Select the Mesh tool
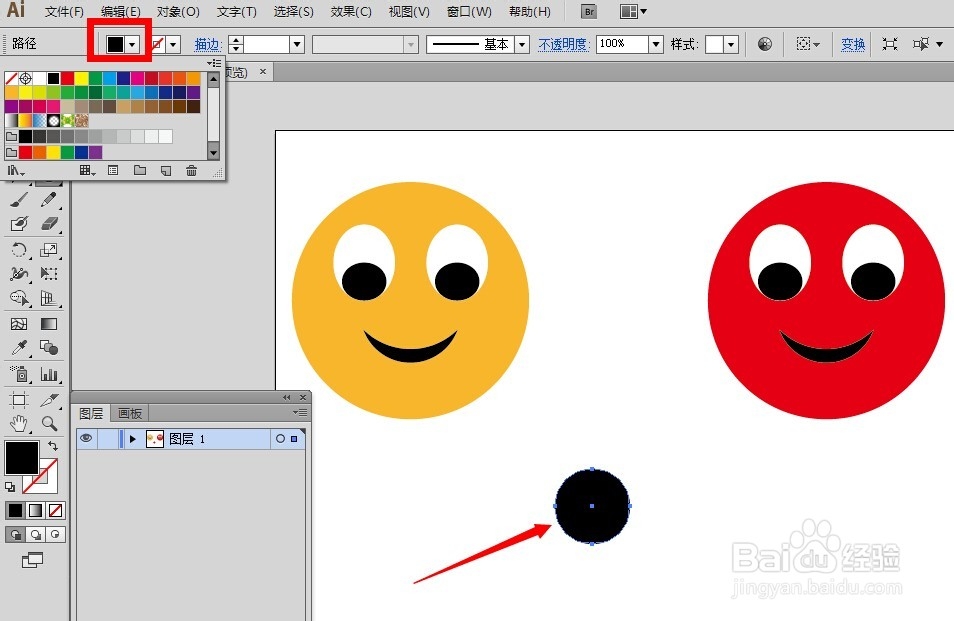 pyautogui.click(x=19, y=324)
